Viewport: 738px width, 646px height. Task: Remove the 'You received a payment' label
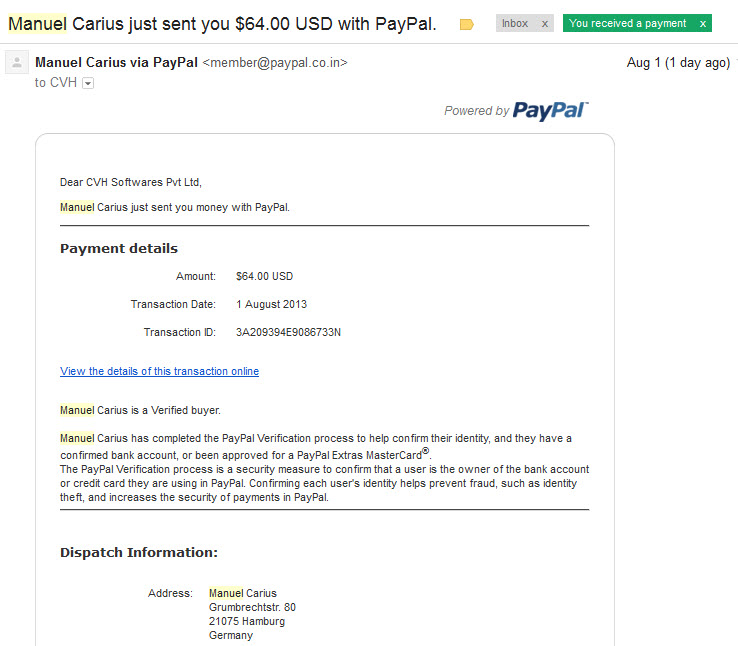pos(702,24)
